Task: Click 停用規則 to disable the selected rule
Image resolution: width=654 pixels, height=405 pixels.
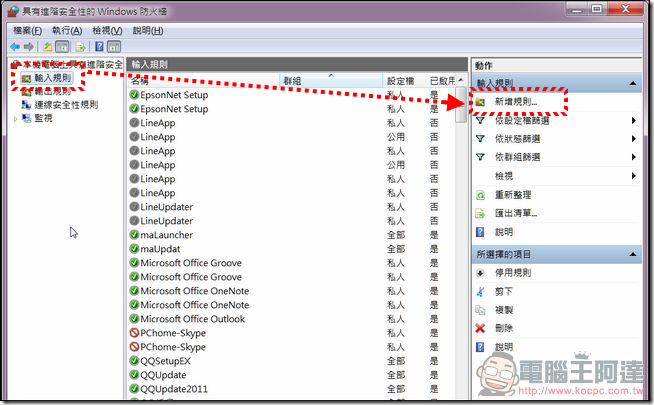Action: pos(513,273)
